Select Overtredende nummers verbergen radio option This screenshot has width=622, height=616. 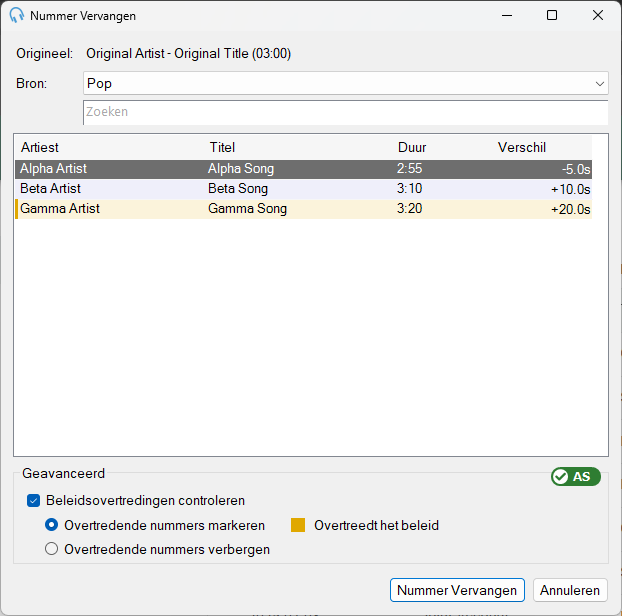(x=52, y=549)
